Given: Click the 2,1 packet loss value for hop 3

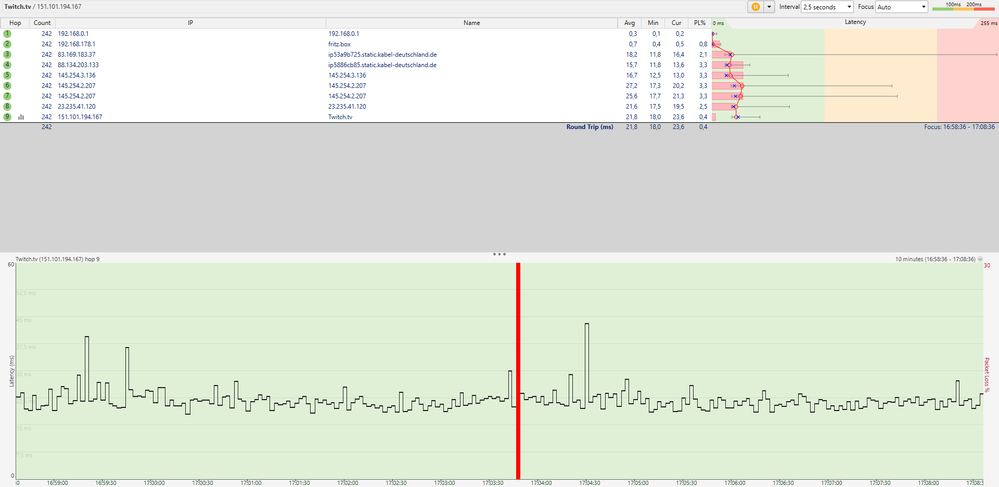Looking at the screenshot, I should point(703,54).
